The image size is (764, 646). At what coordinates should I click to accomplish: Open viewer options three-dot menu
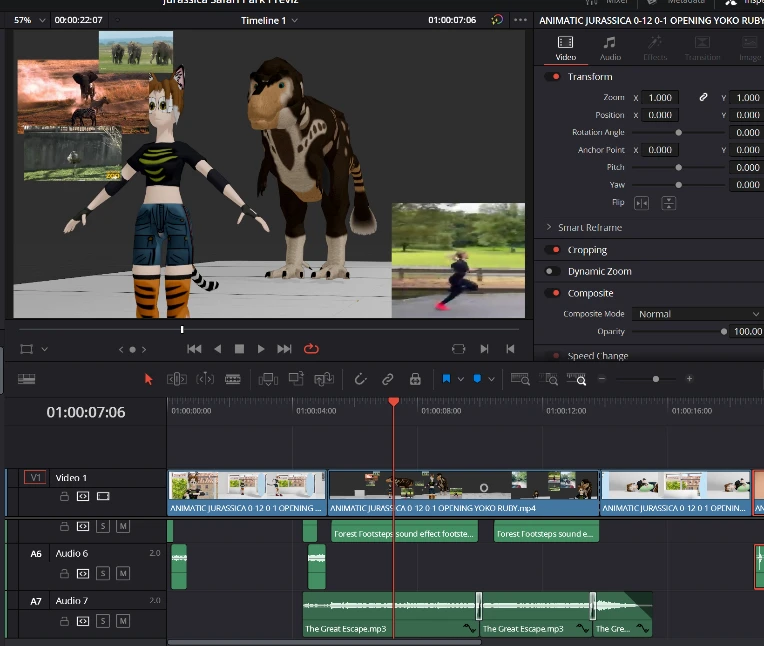[520, 20]
